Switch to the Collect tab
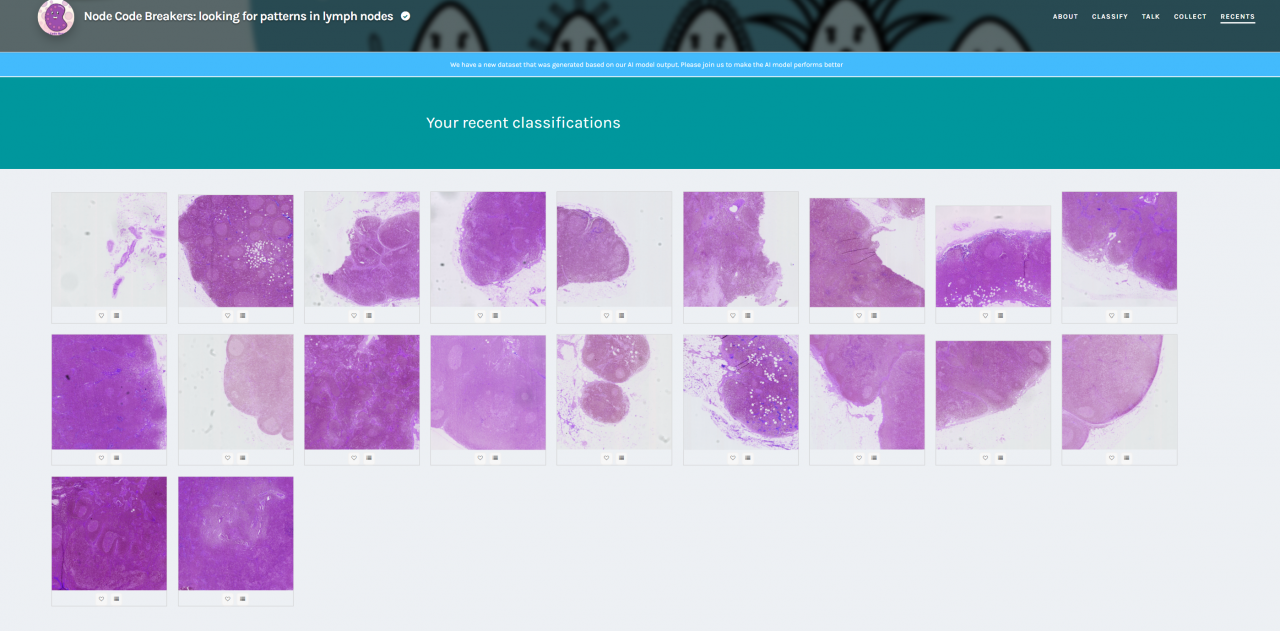The width and height of the screenshot is (1280, 631). (x=1190, y=17)
